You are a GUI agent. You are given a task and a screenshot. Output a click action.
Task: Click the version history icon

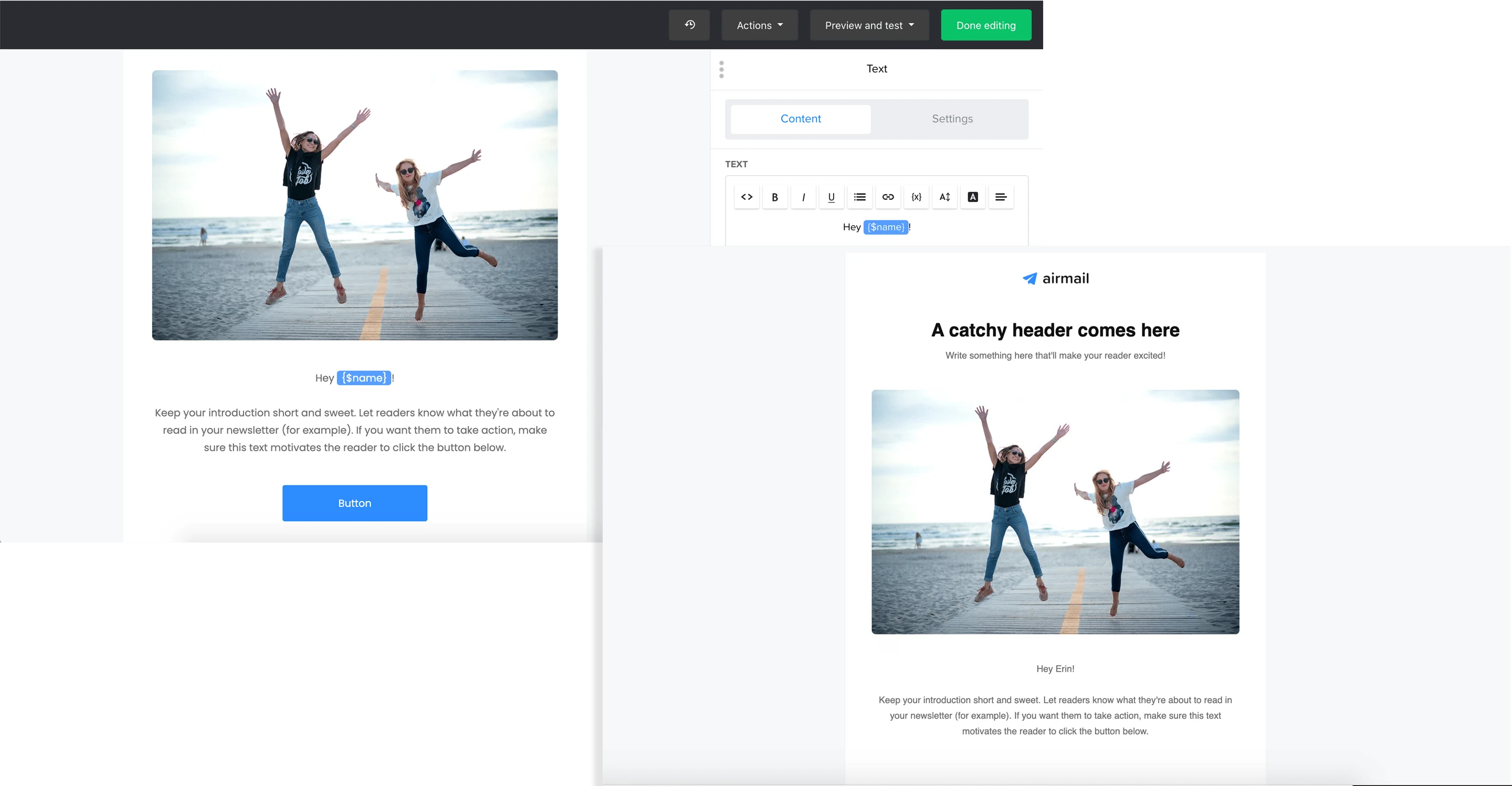[690, 25]
